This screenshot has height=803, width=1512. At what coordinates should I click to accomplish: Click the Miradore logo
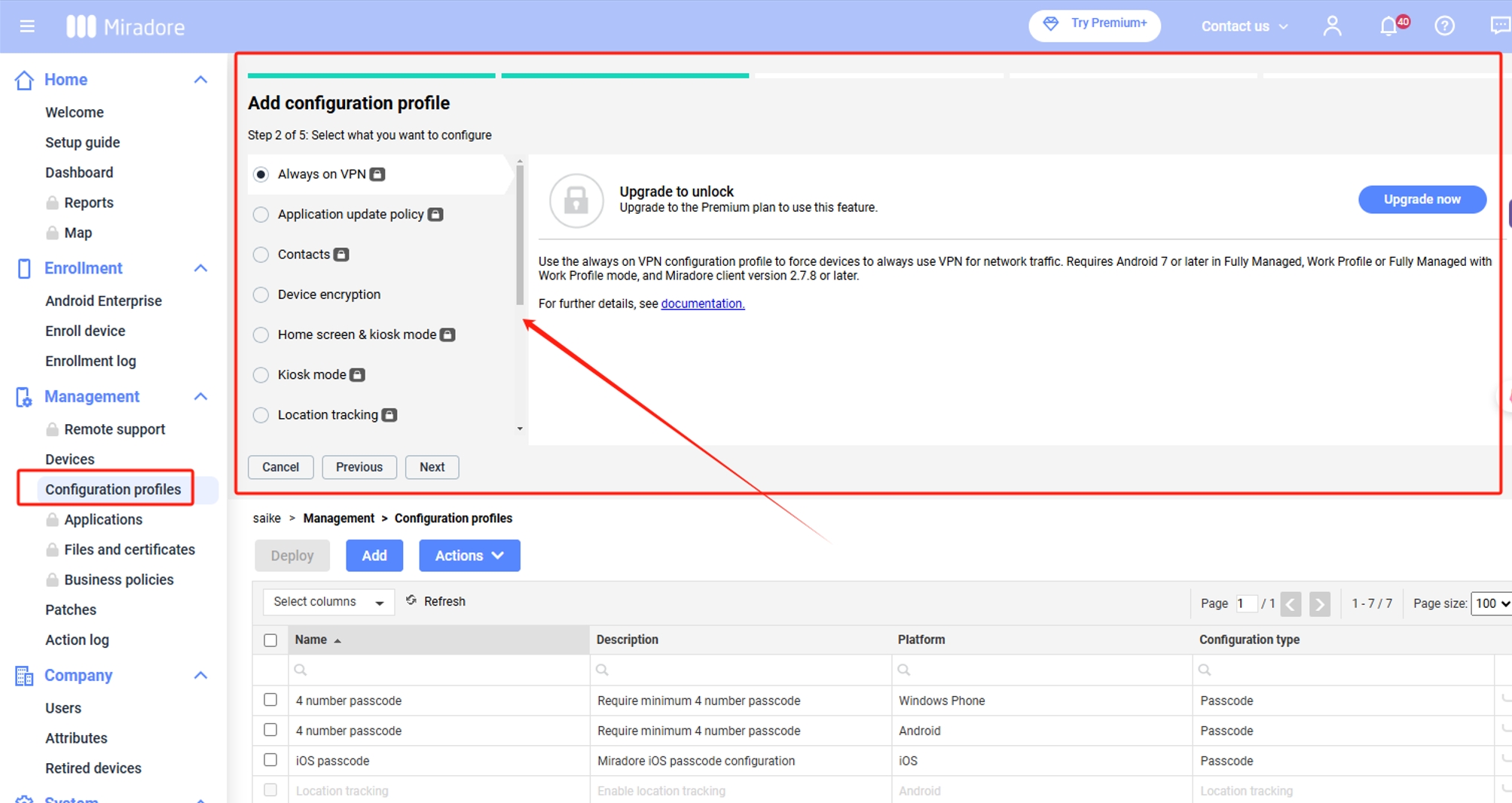[125, 26]
